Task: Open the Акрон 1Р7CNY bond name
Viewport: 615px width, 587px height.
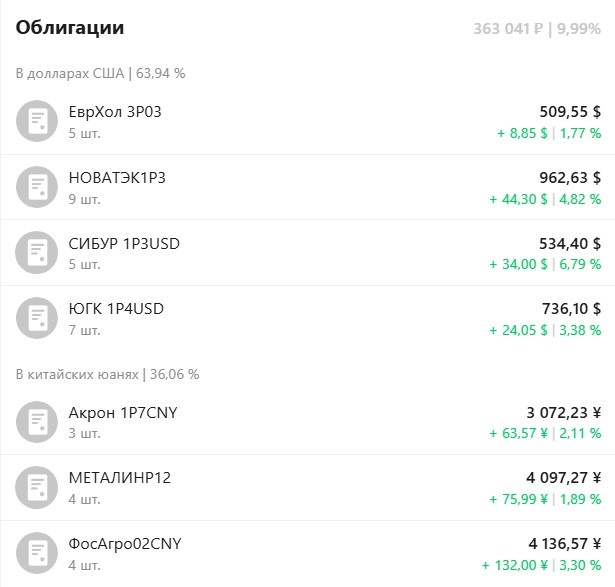Action: (123, 413)
